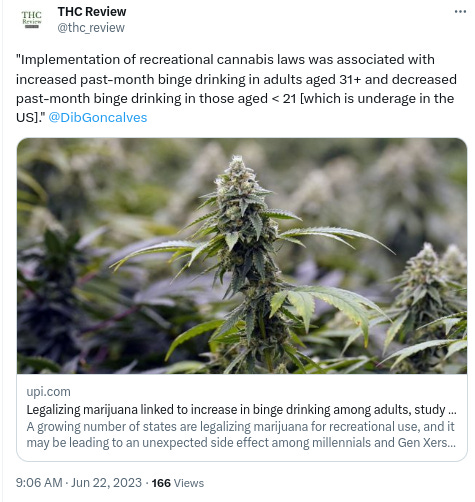Viewport: 475px width, 502px height.
Task: Open the THC Review profile avatar
Action: (x=32, y=20)
